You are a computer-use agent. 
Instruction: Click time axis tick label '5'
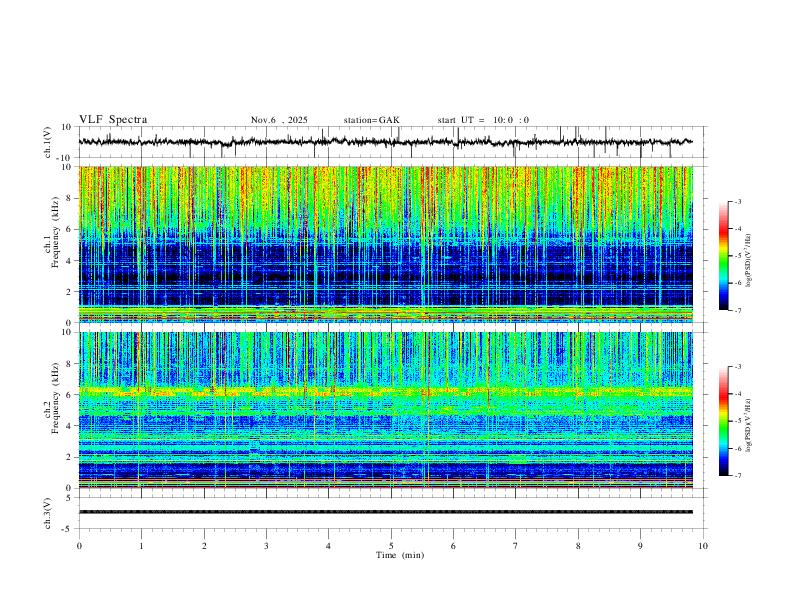click(391, 546)
